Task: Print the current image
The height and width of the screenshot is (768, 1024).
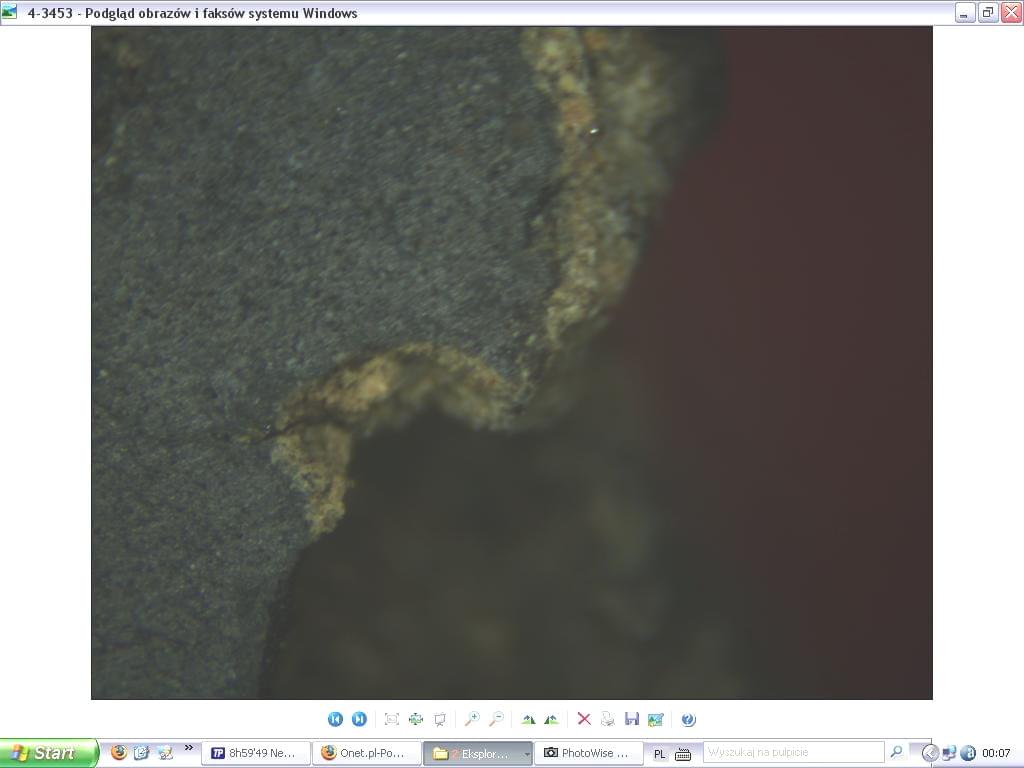Action: coord(608,719)
